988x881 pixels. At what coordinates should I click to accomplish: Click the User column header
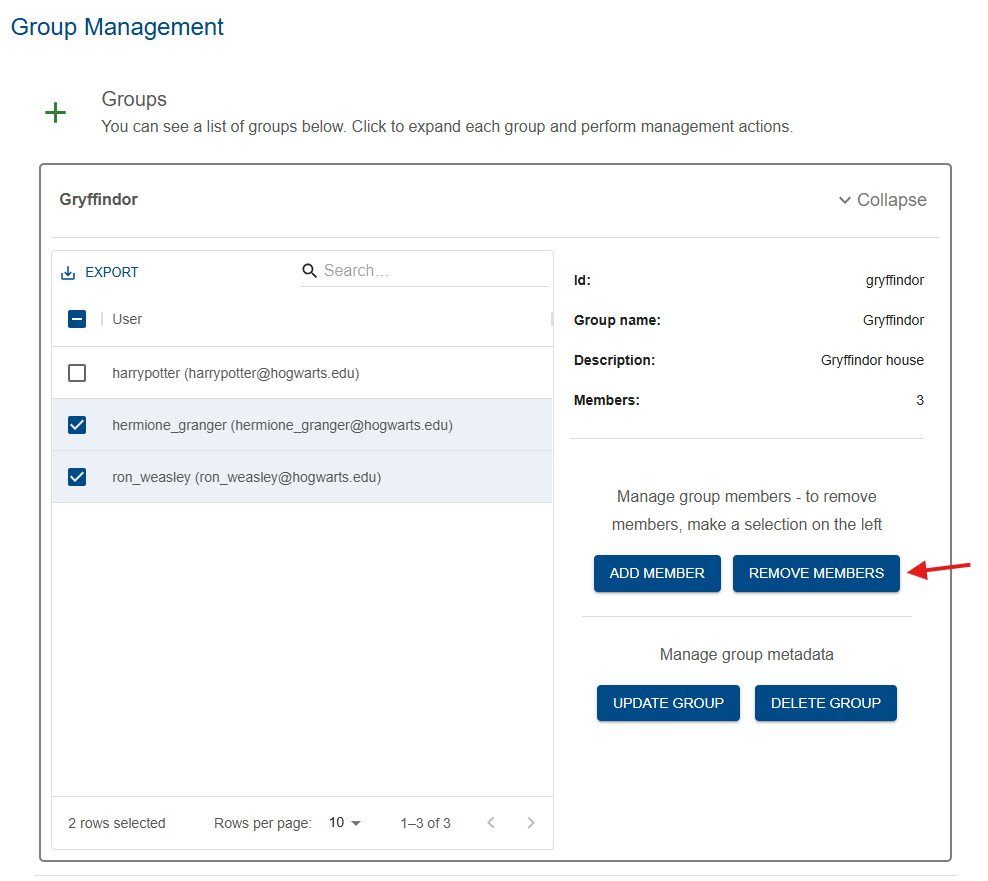(127, 319)
